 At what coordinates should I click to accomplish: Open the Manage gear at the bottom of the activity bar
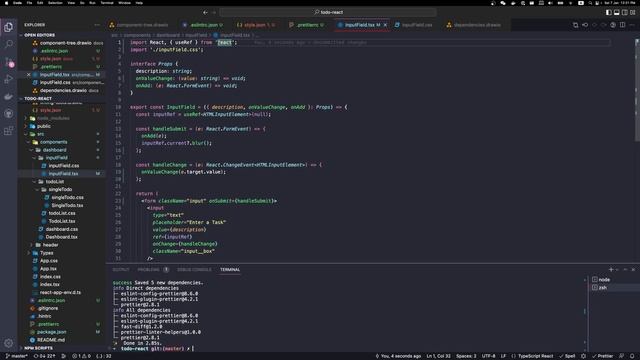point(9,343)
